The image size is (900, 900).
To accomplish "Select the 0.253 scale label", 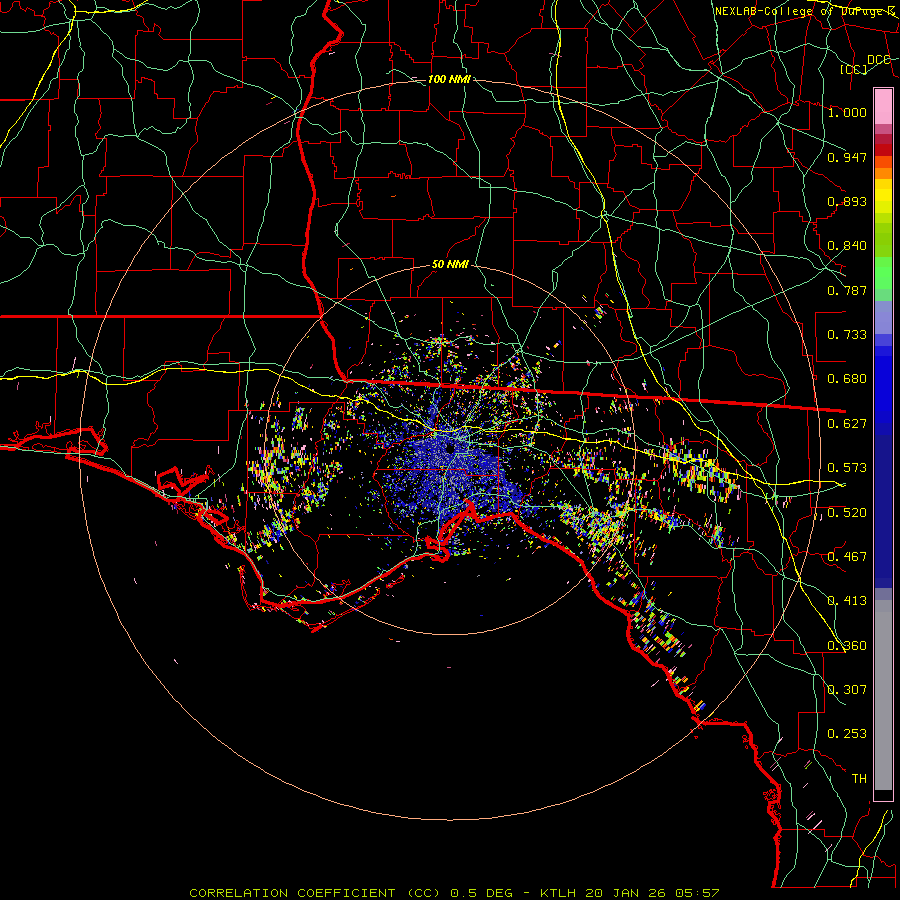I will tap(847, 734).
